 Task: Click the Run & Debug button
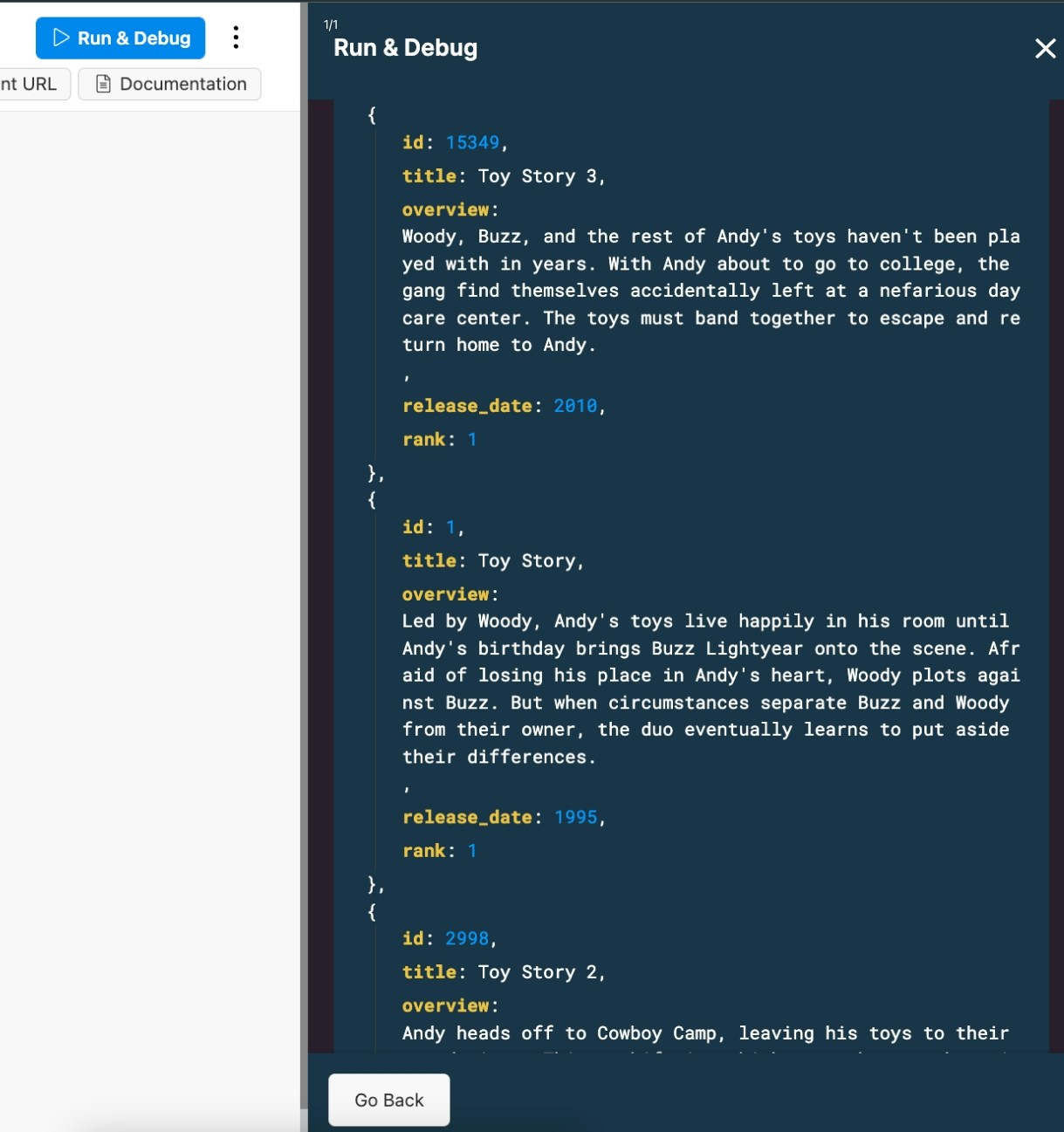coord(120,38)
